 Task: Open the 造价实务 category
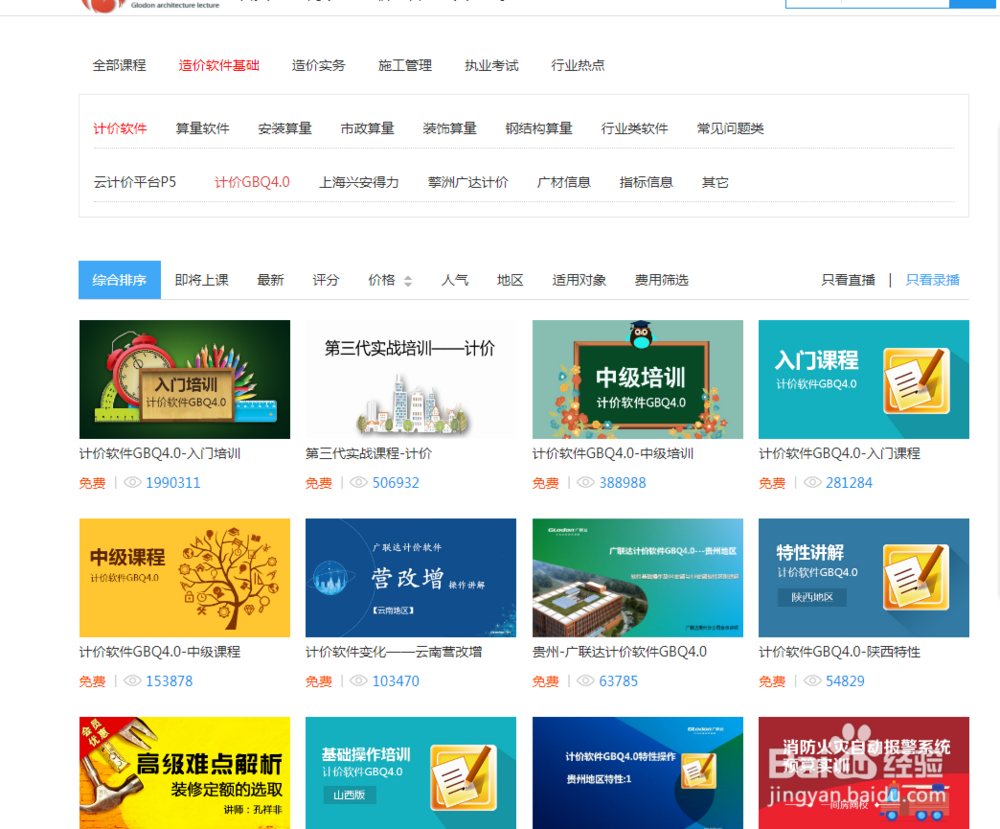(x=318, y=65)
